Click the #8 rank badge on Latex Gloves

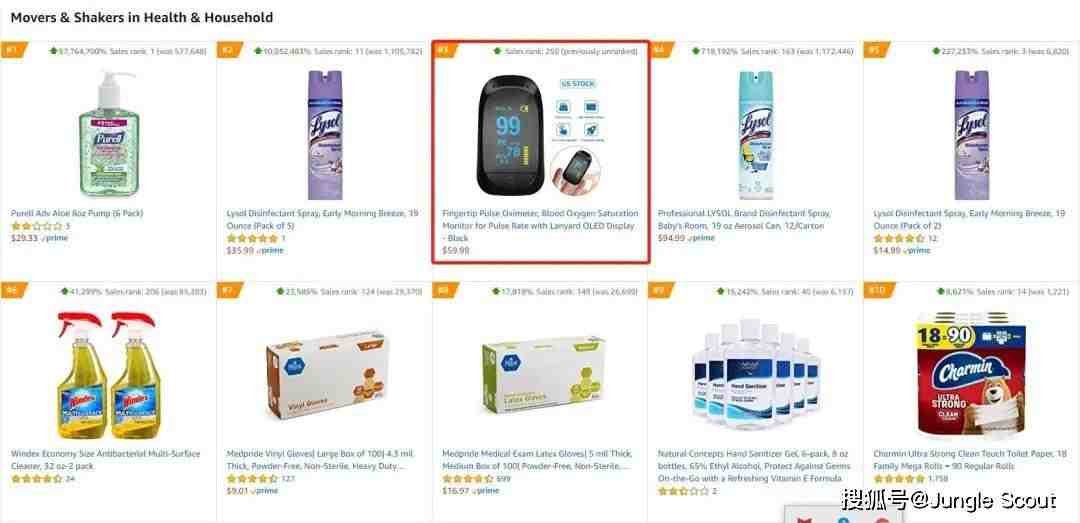445,290
